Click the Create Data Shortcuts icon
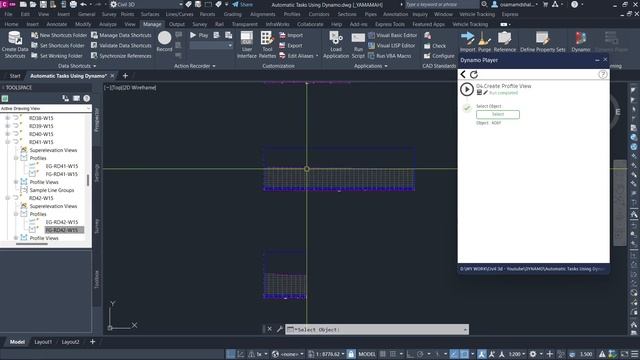The width and height of the screenshot is (640, 360). 15,45
